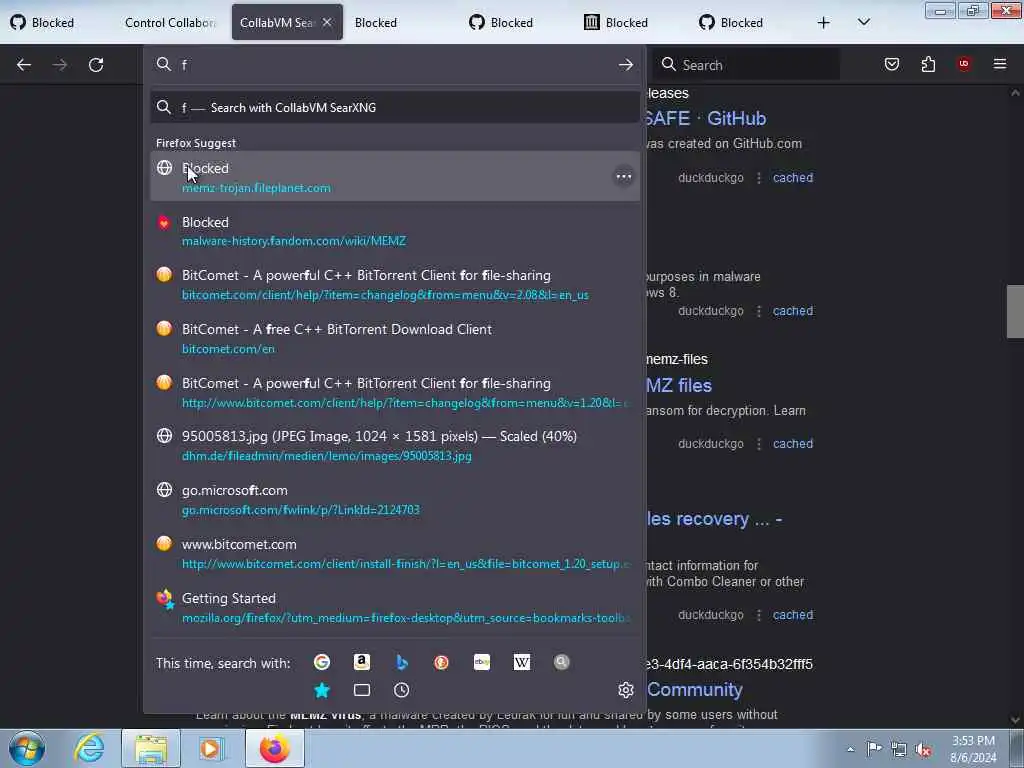Search this time with Wikipedia
1024x768 pixels.
(522, 662)
